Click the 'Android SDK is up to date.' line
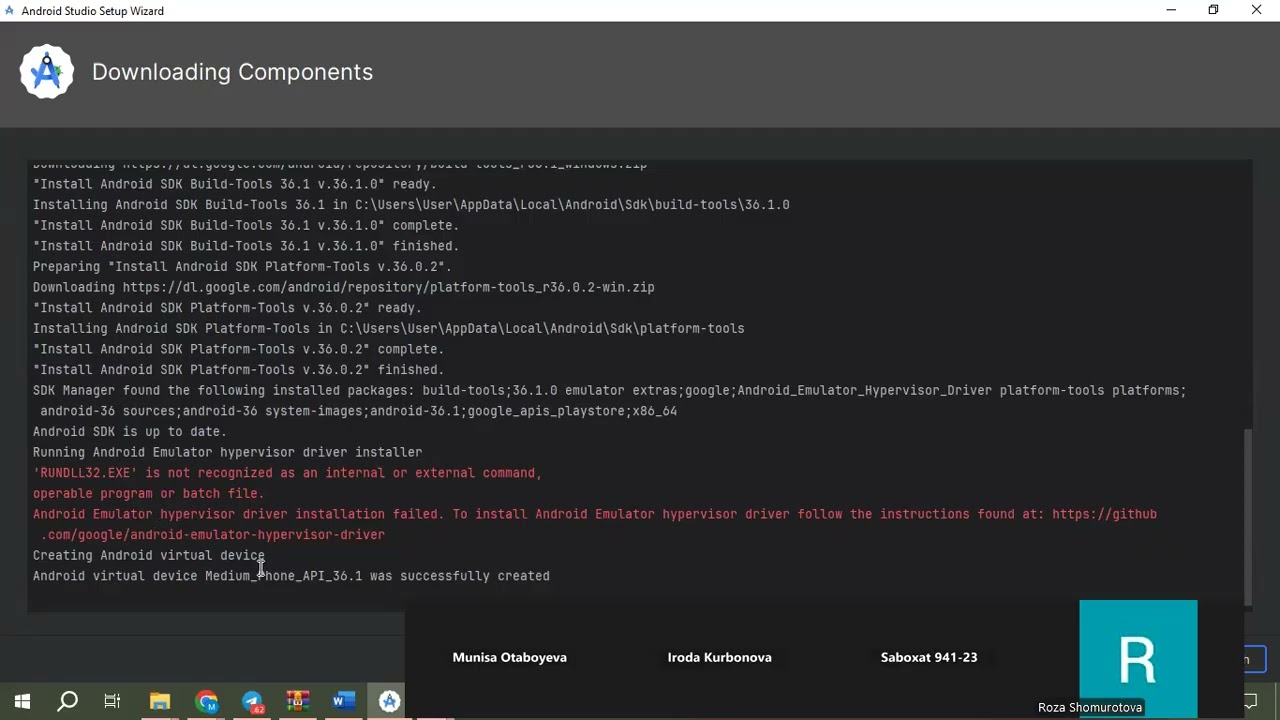The height and width of the screenshot is (720, 1280). pos(130,432)
